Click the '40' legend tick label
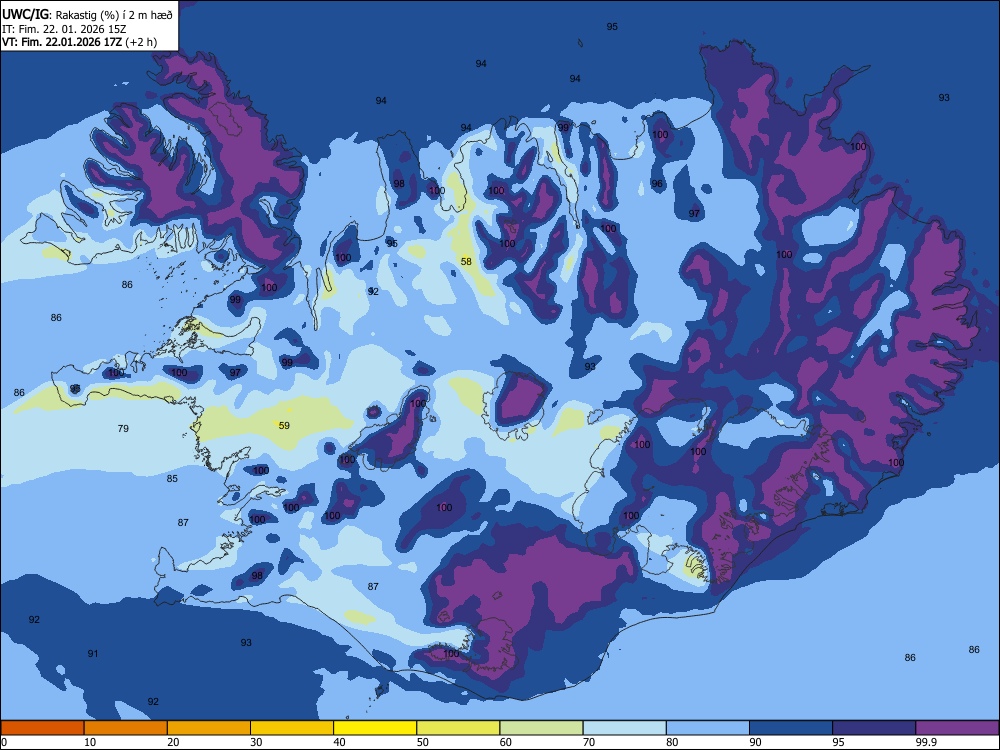 point(339,742)
